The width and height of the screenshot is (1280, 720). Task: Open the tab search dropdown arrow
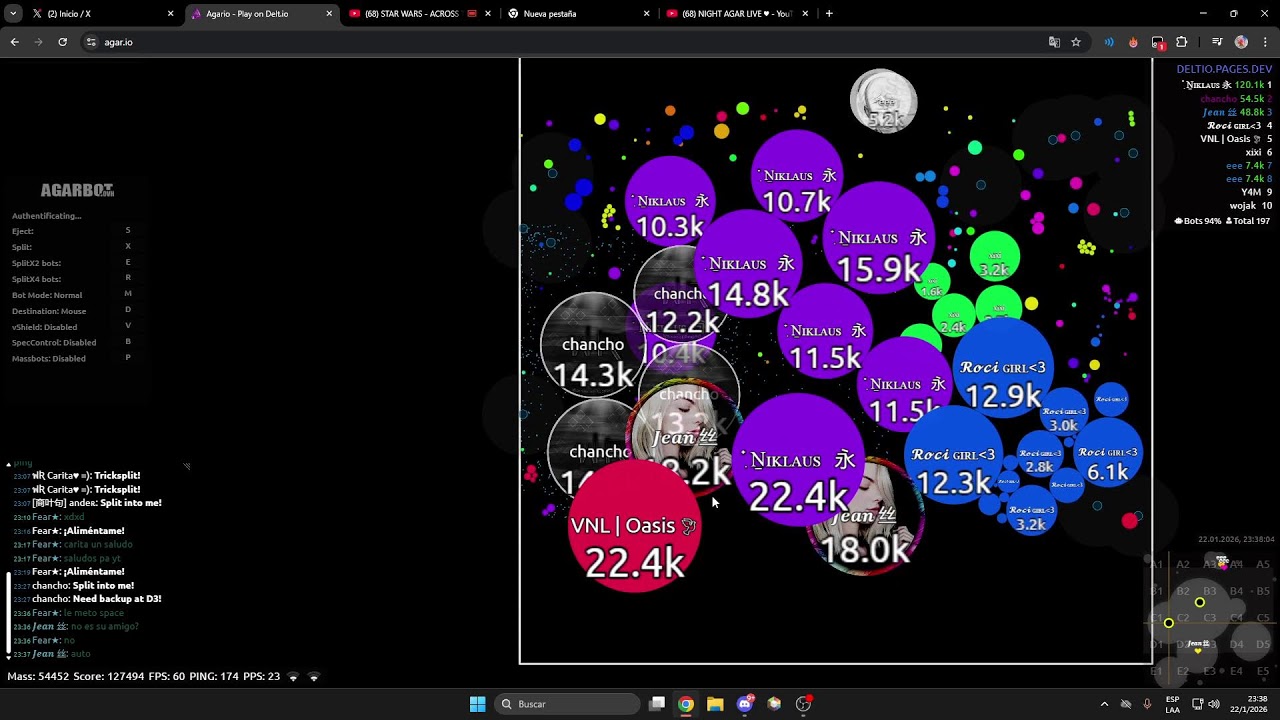(x=14, y=14)
